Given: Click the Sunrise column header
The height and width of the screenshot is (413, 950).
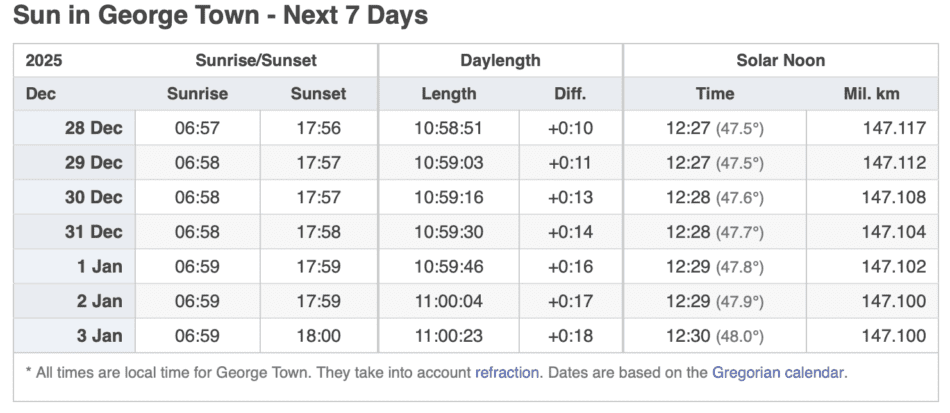Looking at the screenshot, I should click(x=197, y=94).
